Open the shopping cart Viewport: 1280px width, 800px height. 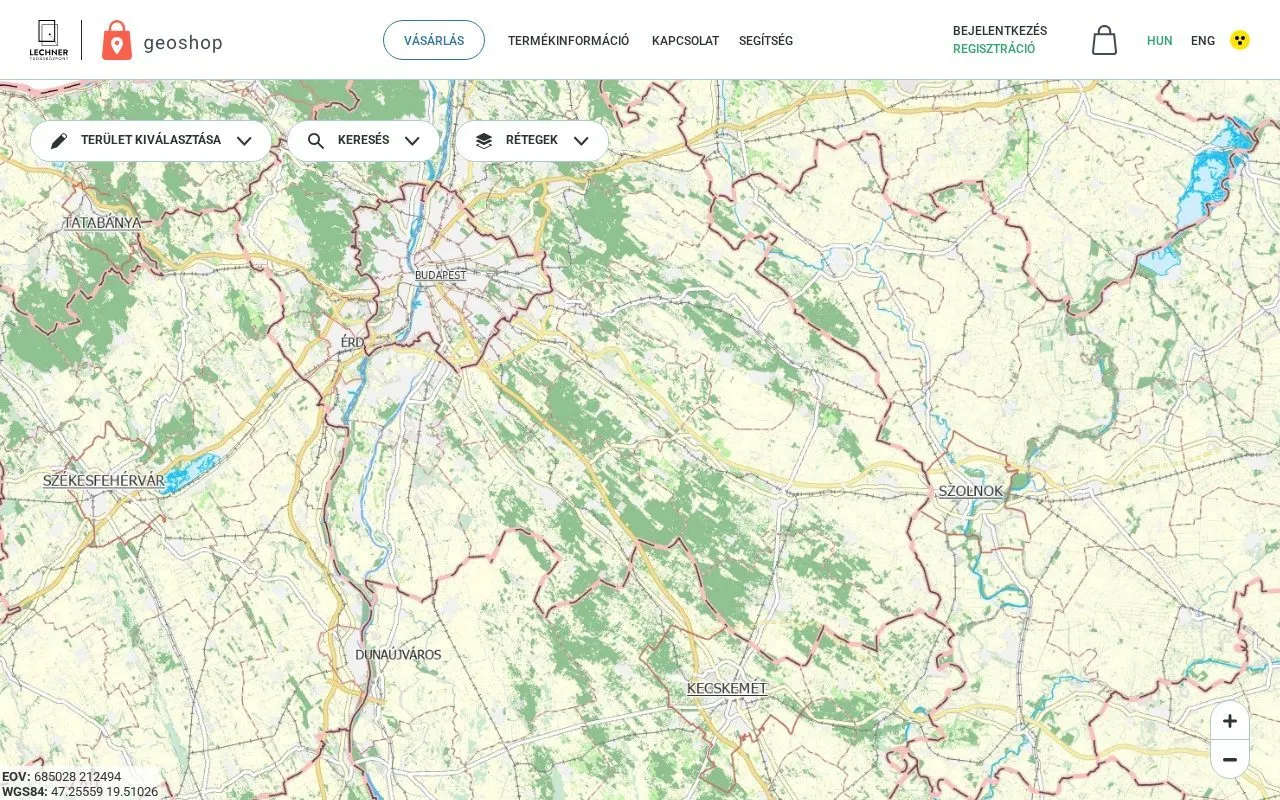click(x=1104, y=40)
